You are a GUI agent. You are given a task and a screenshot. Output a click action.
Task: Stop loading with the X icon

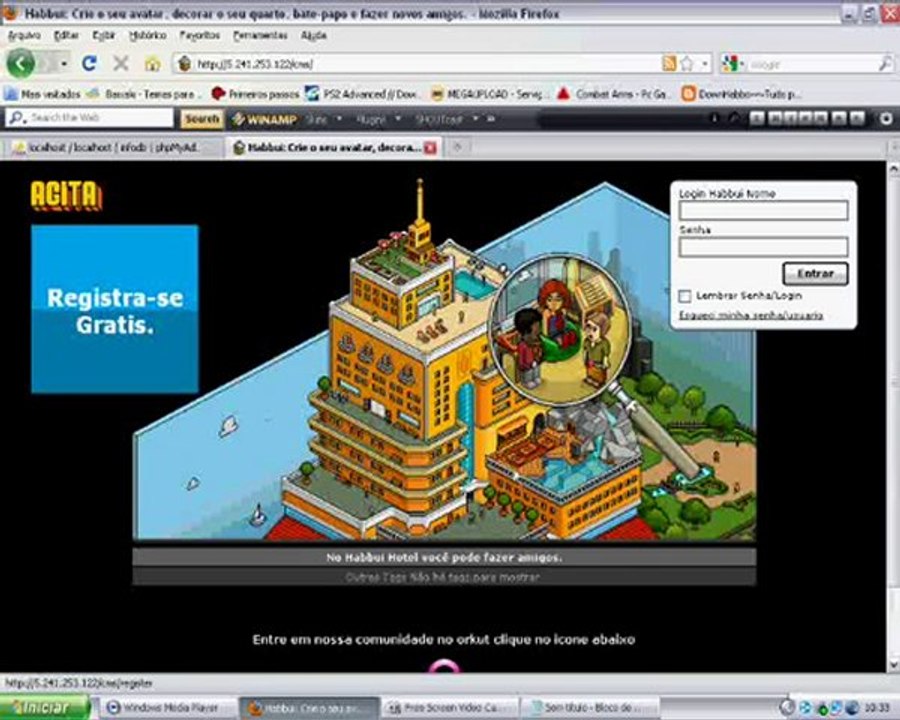pyautogui.click(x=121, y=63)
